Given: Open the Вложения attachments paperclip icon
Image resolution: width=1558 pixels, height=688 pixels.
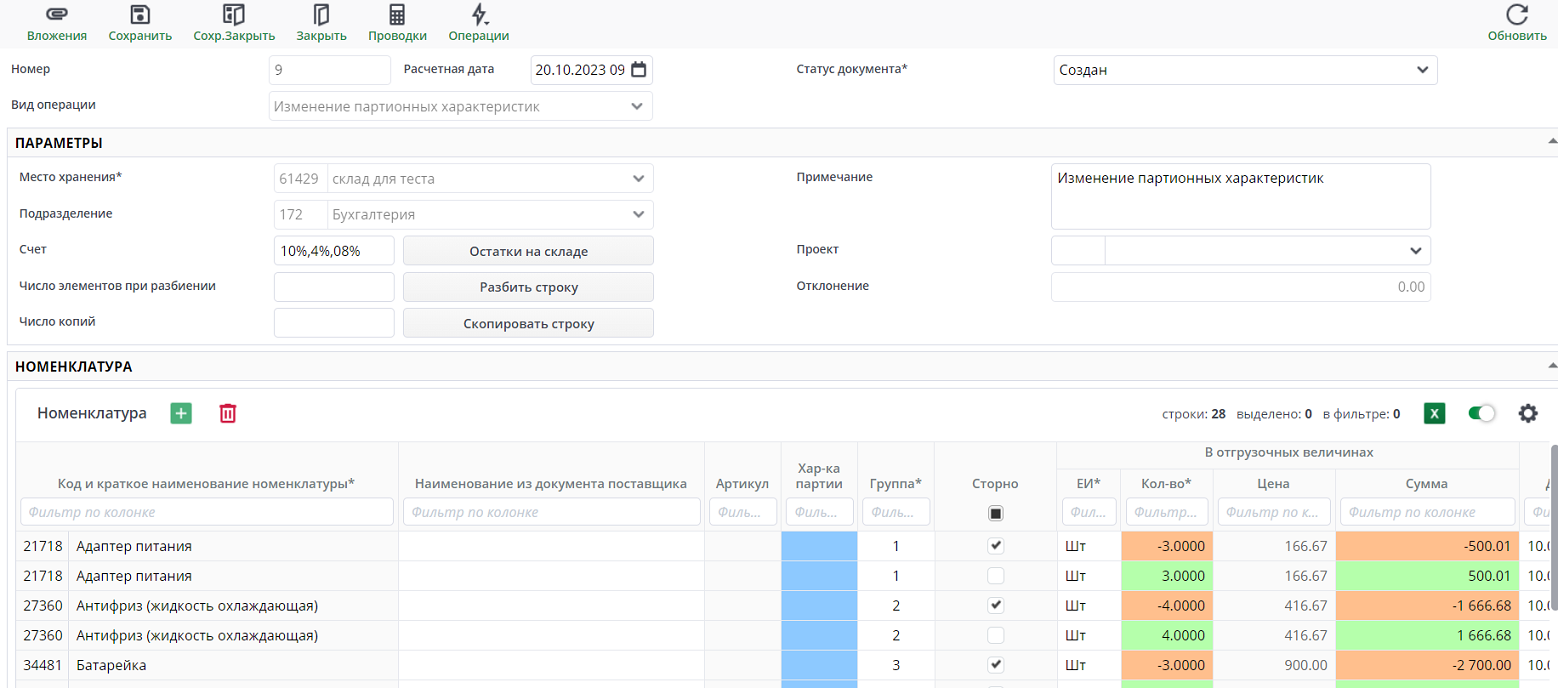Looking at the screenshot, I should tap(56, 15).
